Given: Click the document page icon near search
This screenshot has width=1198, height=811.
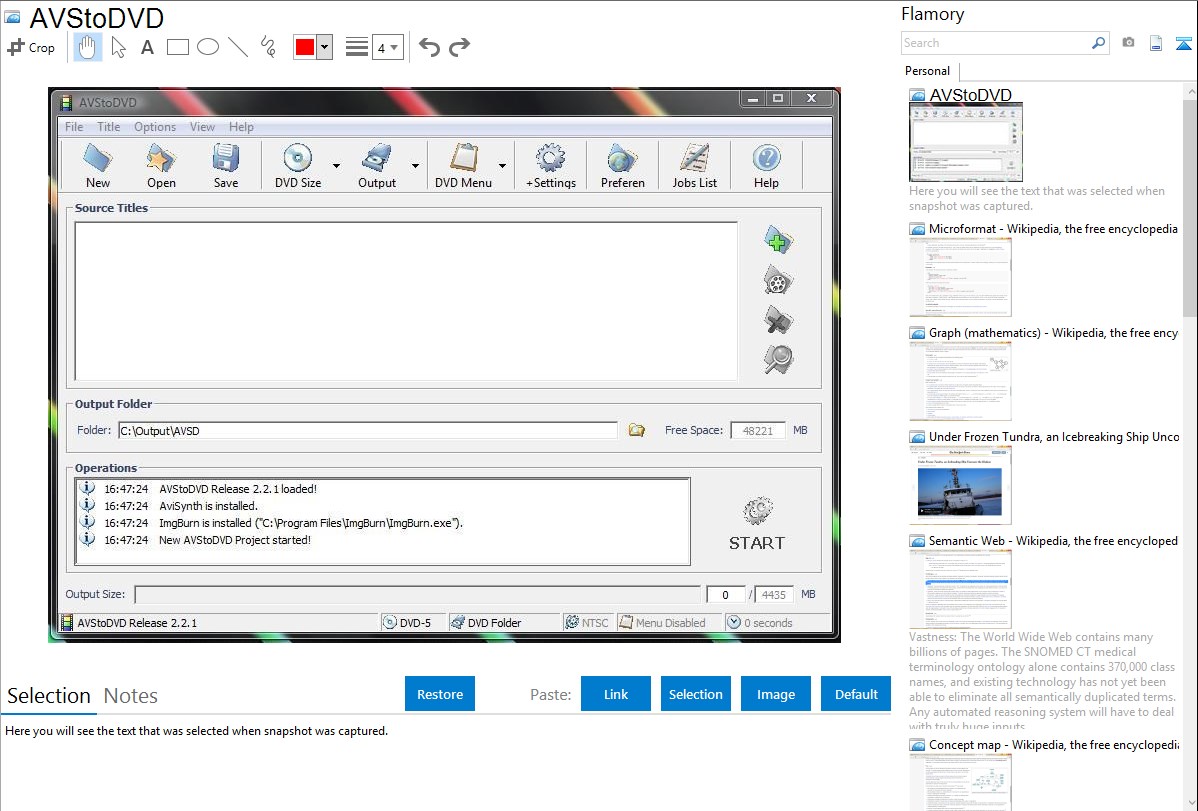Looking at the screenshot, I should click(x=1156, y=43).
